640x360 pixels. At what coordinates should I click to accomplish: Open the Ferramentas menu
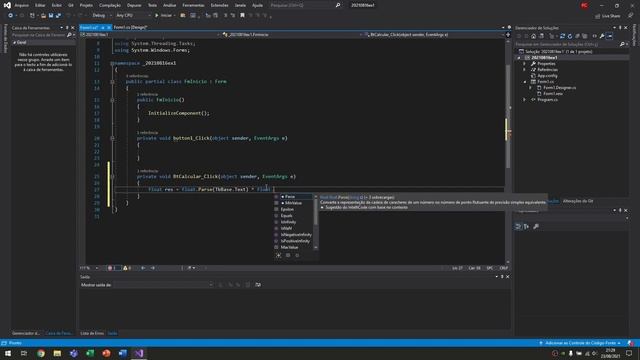[x=193, y=5]
